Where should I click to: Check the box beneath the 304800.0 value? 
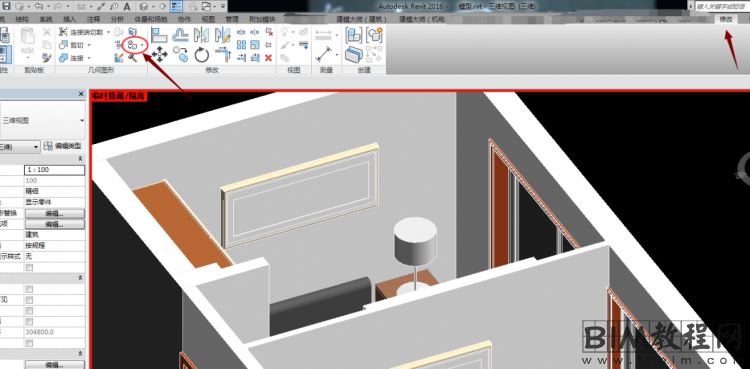(x=30, y=343)
